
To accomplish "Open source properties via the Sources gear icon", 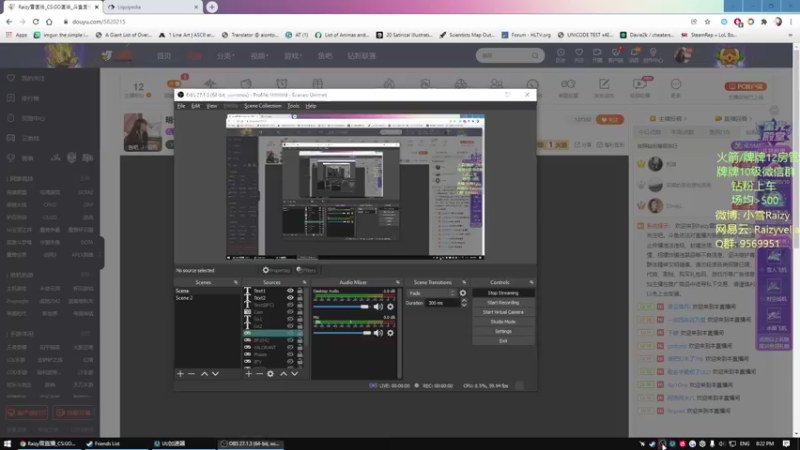I will (270, 374).
